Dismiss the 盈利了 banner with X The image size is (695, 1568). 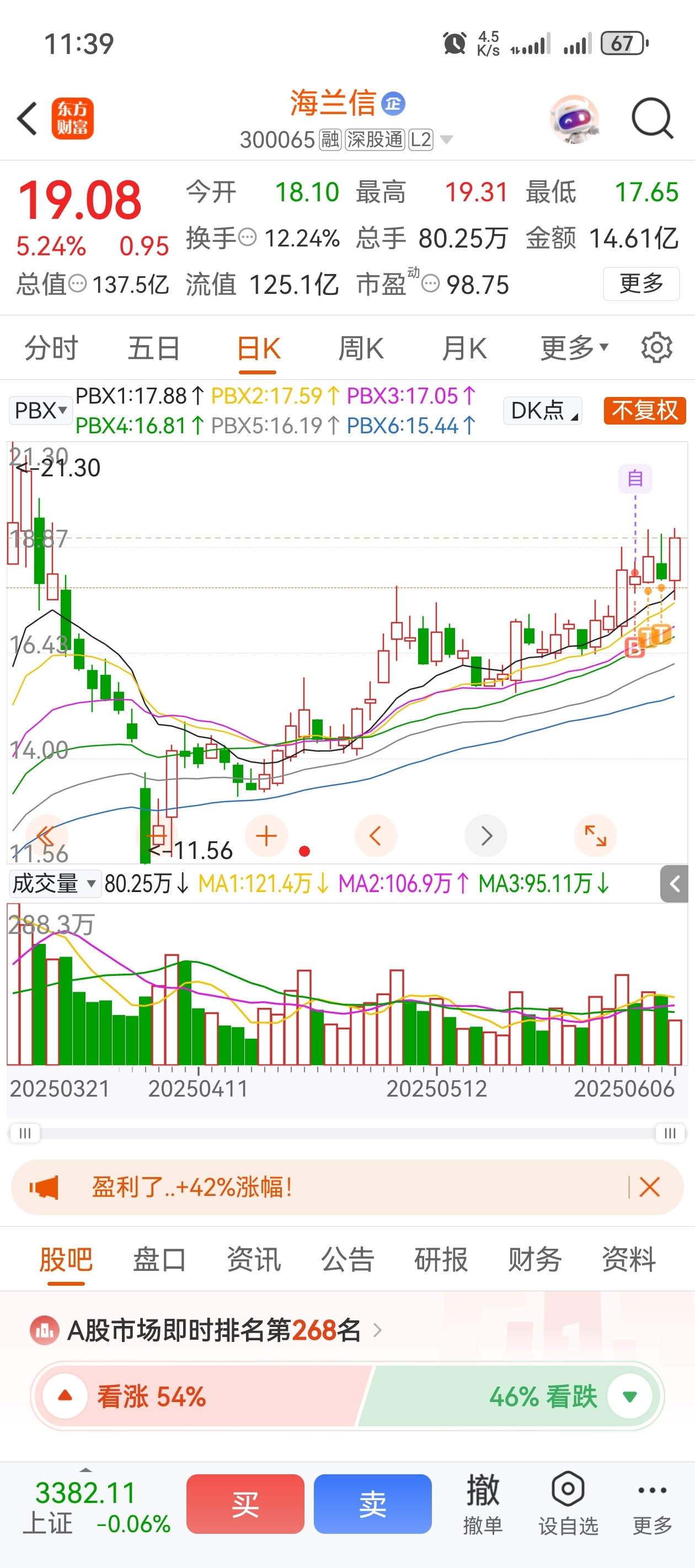click(x=649, y=1187)
